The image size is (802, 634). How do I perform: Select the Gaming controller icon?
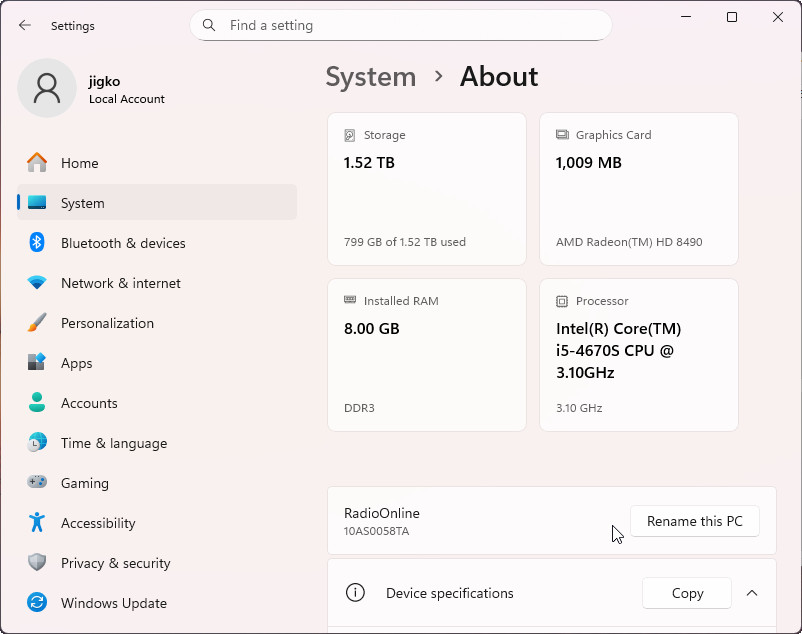click(37, 483)
